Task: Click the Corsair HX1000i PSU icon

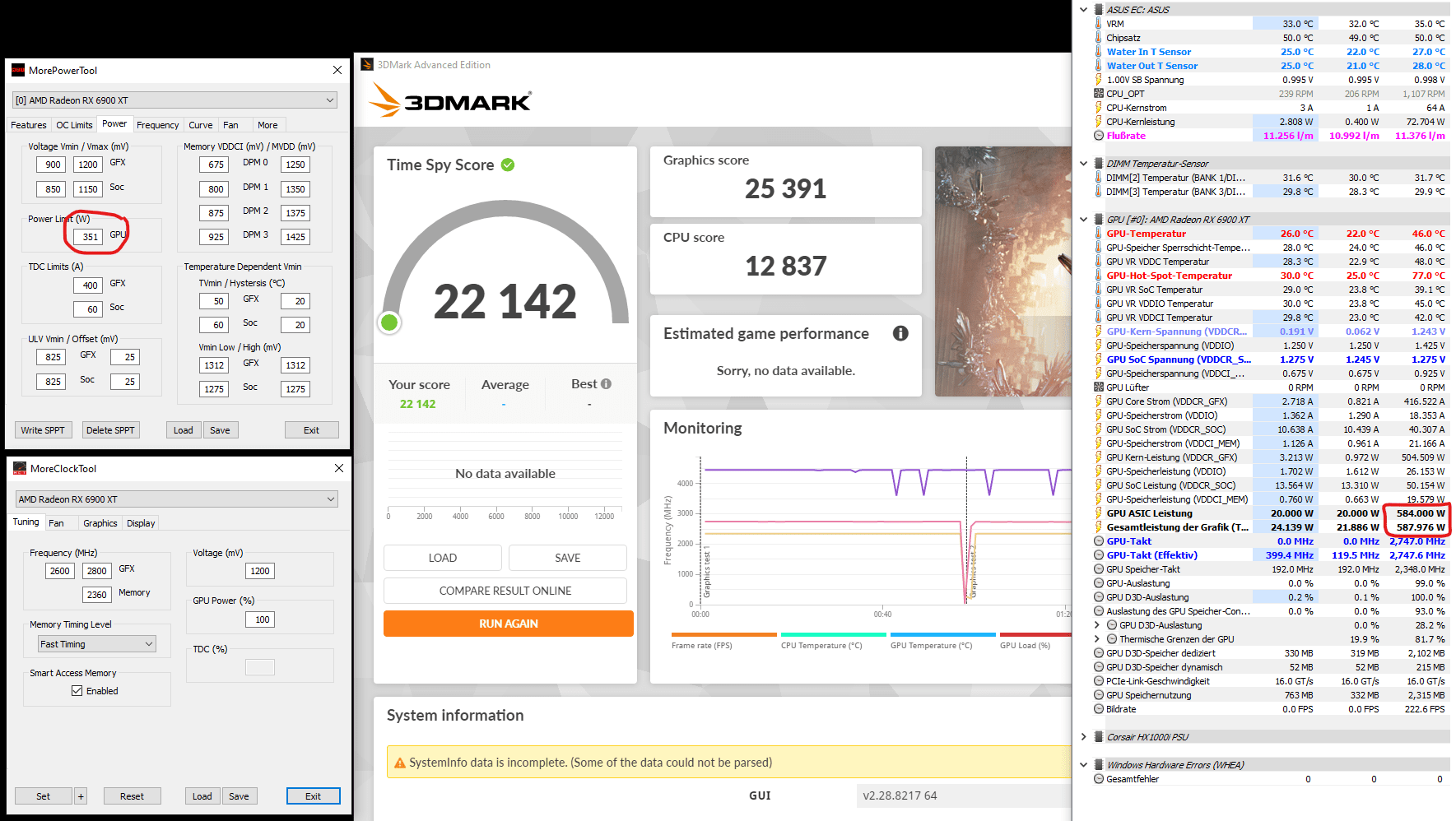Action: point(1099,737)
